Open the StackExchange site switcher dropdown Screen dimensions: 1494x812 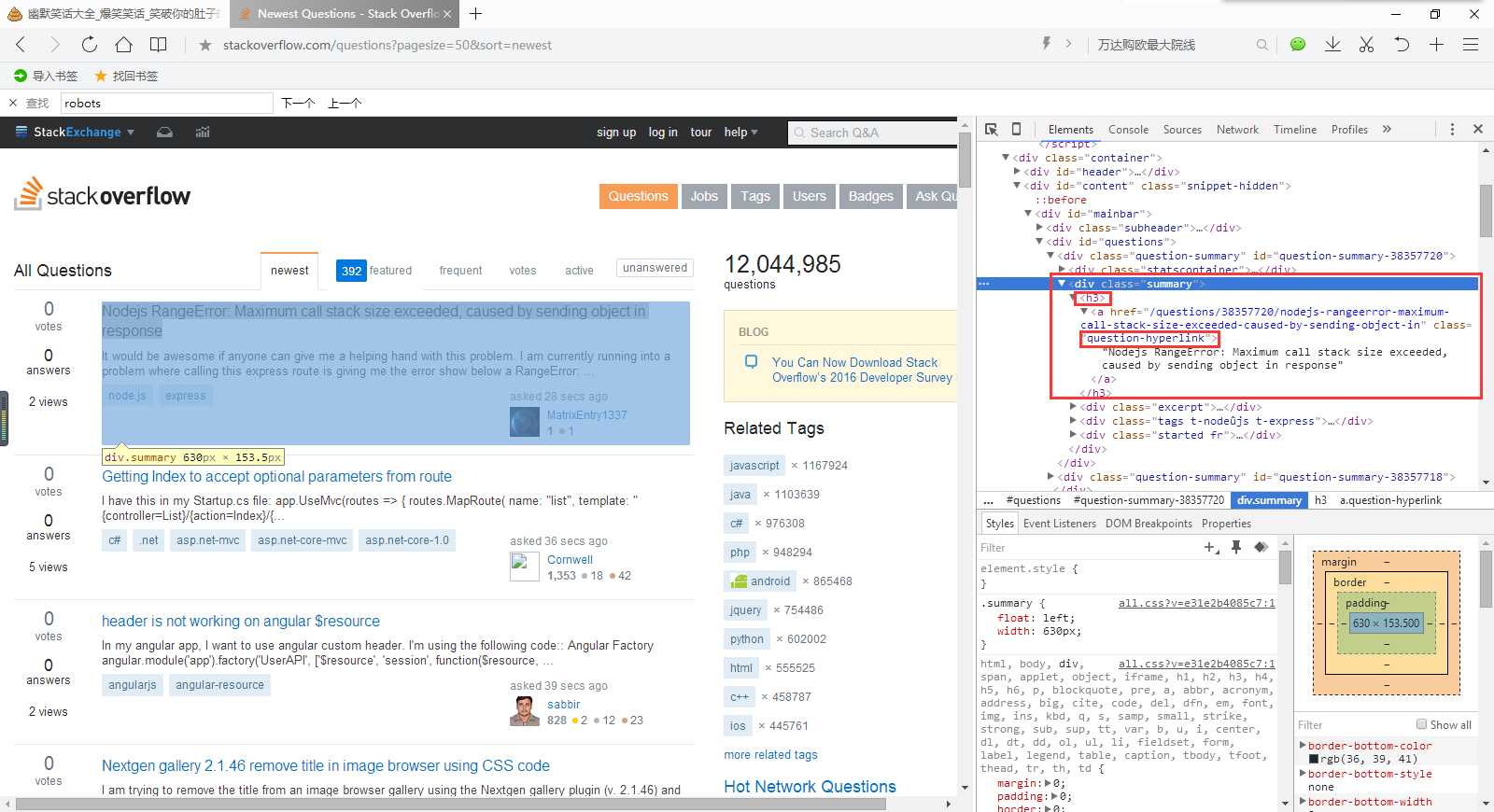coord(76,132)
